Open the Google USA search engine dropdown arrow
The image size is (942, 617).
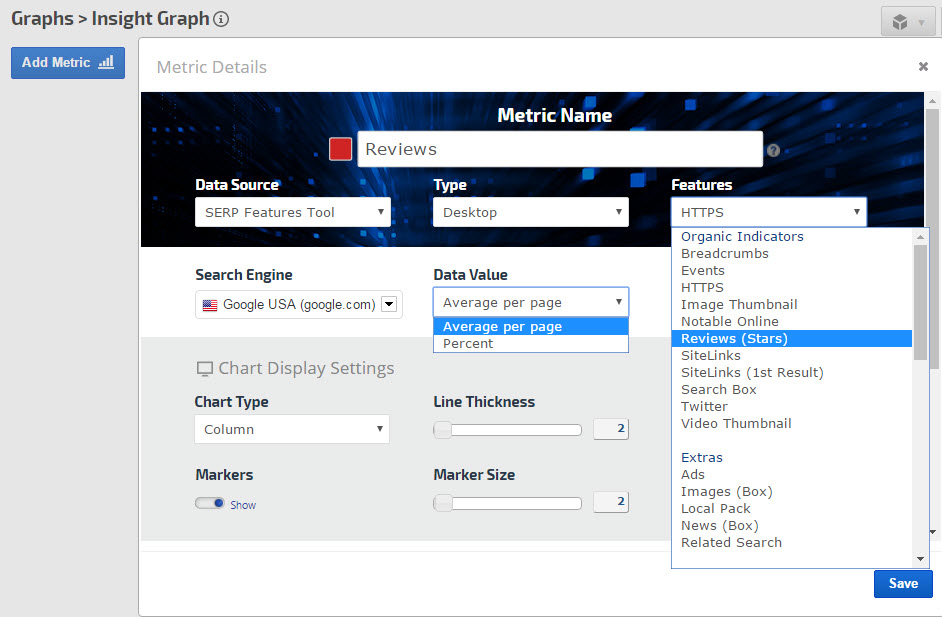(390, 305)
